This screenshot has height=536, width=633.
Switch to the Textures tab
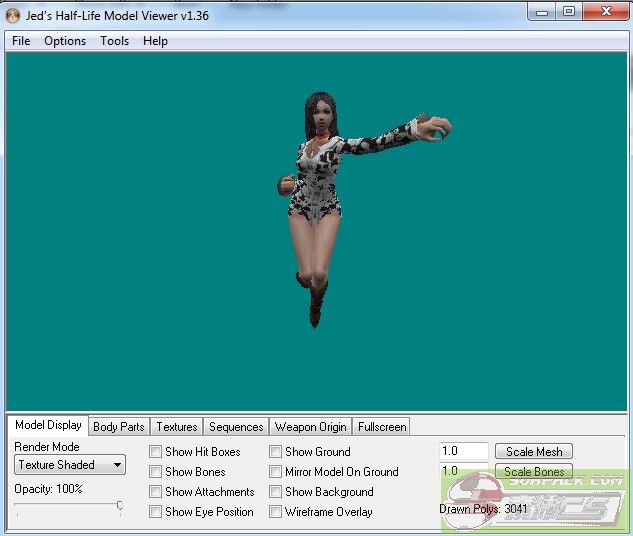[177, 427]
